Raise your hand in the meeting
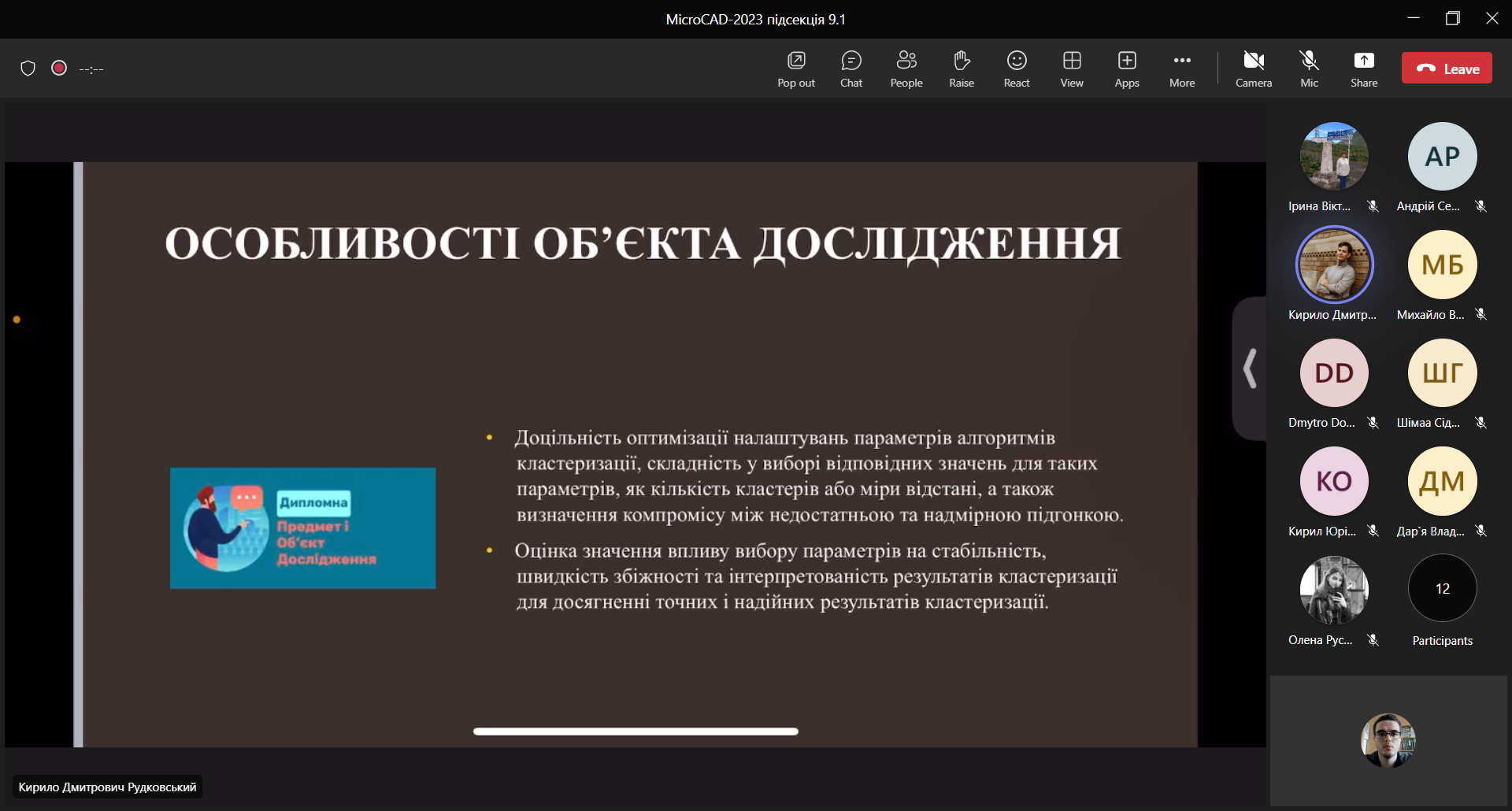The image size is (1512, 811). [x=961, y=69]
